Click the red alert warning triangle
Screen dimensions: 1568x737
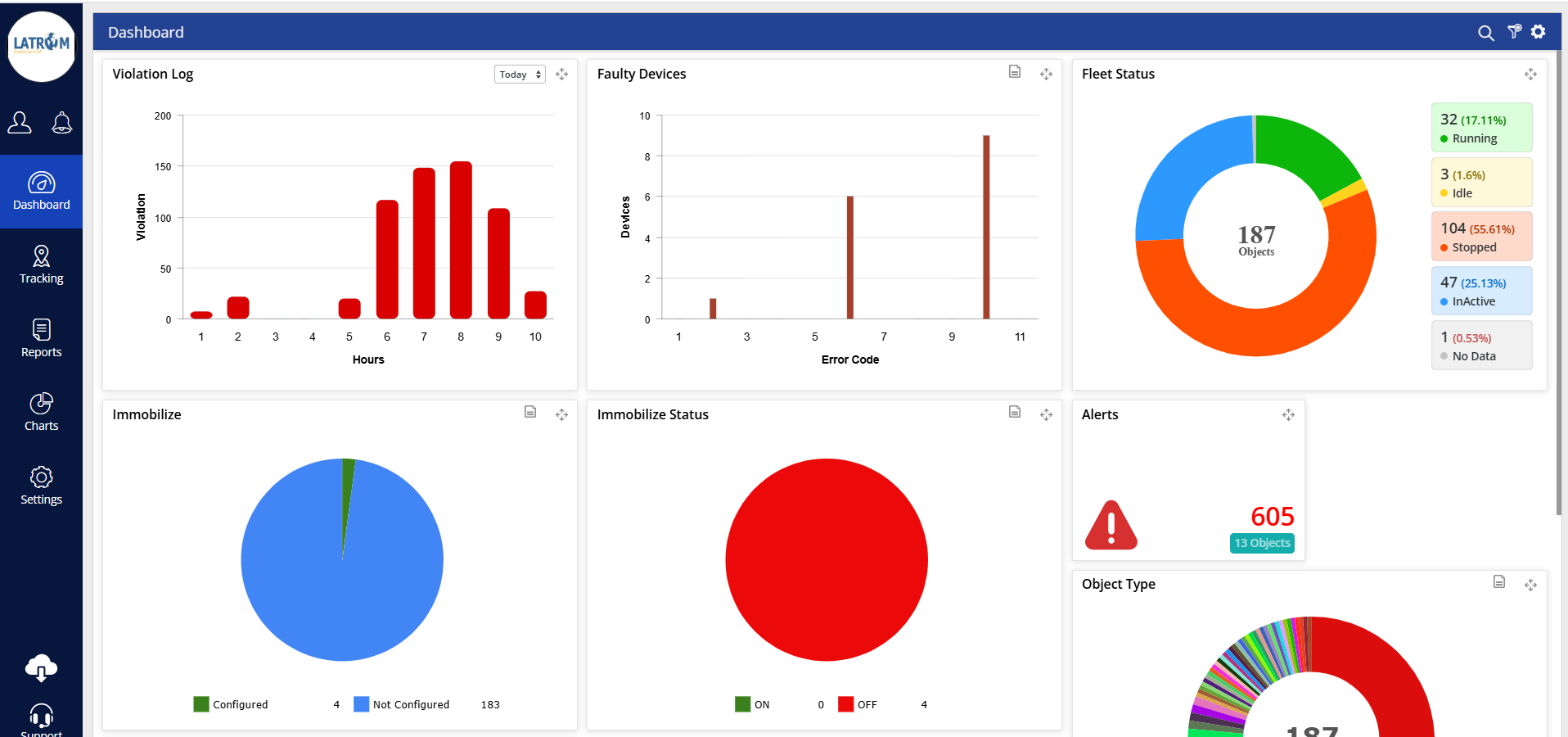(x=1111, y=525)
